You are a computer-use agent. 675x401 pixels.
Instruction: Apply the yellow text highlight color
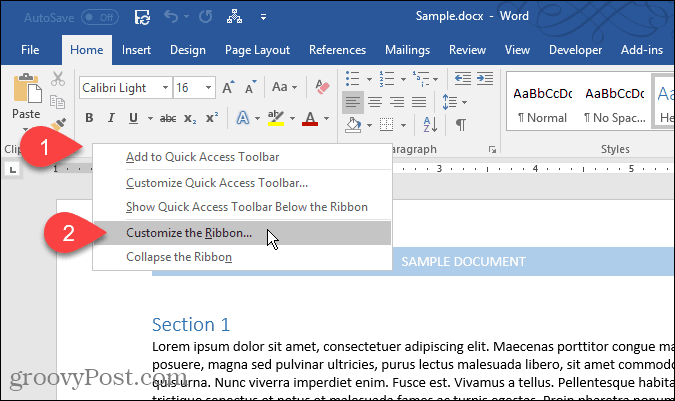click(276, 118)
